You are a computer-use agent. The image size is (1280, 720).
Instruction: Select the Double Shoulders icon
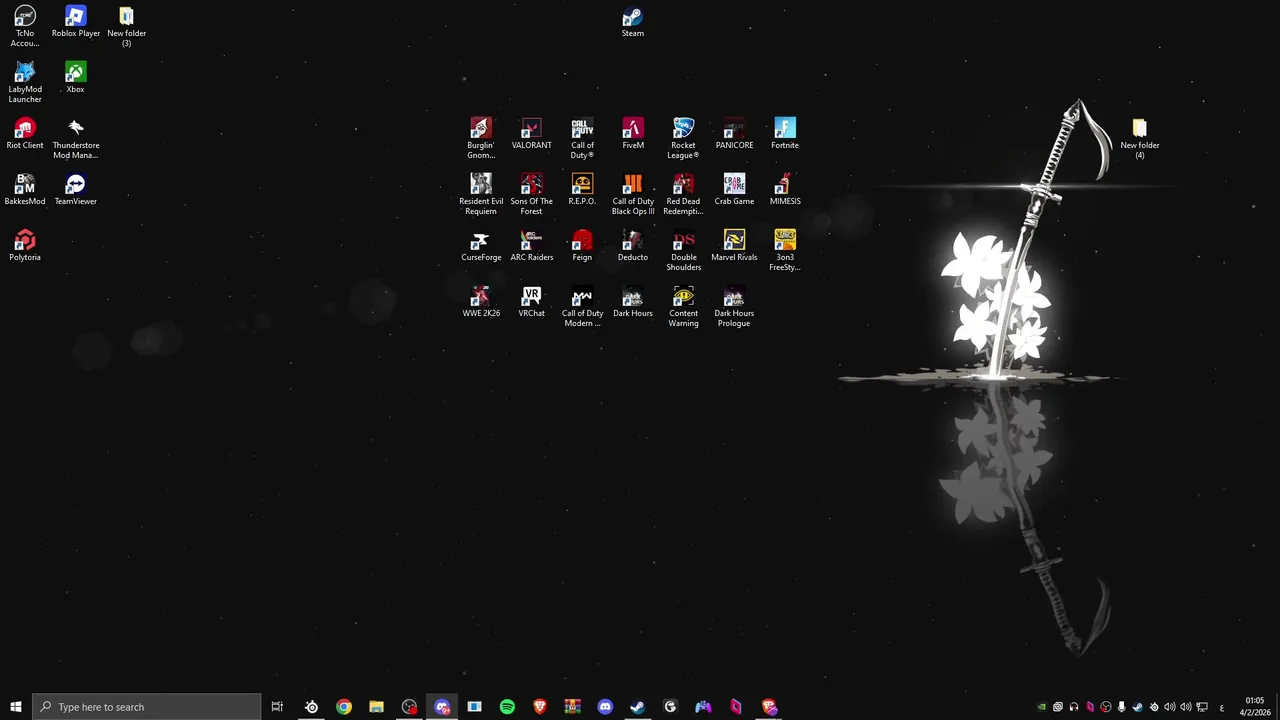click(x=683, y=251)
